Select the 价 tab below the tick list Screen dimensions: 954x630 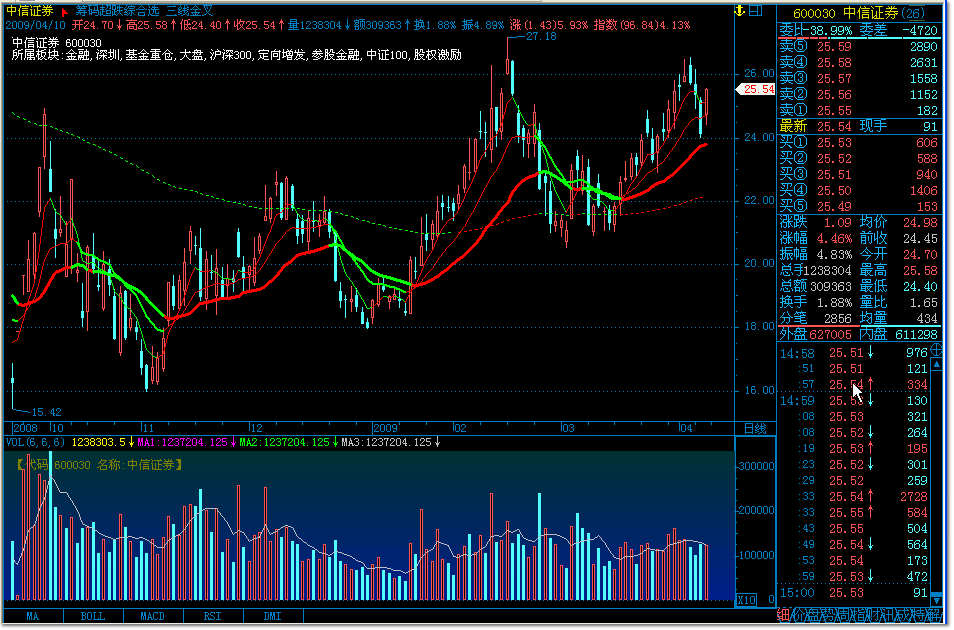798,615
